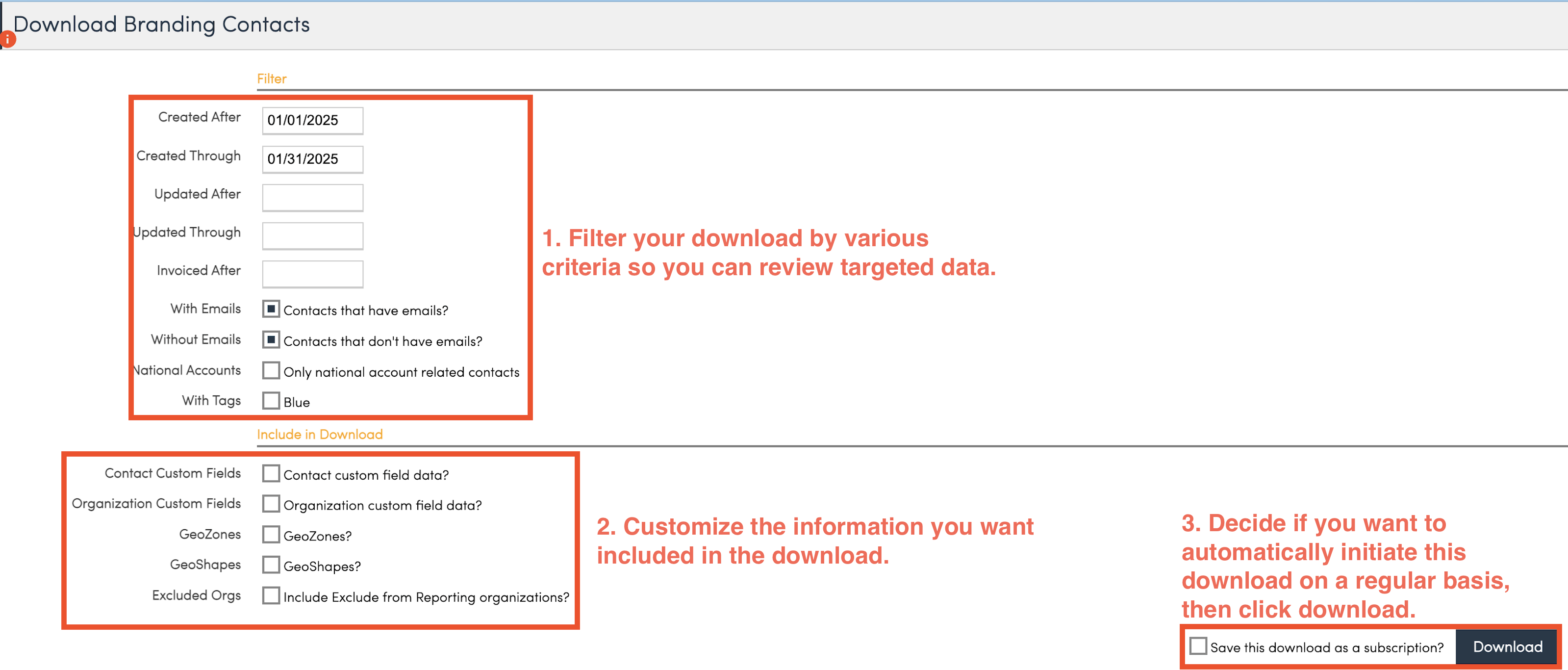Enable Include Exclude from Reporting organizations
Image resolution: width=1568 pixels, height=670 pixels.
(271, 595)
